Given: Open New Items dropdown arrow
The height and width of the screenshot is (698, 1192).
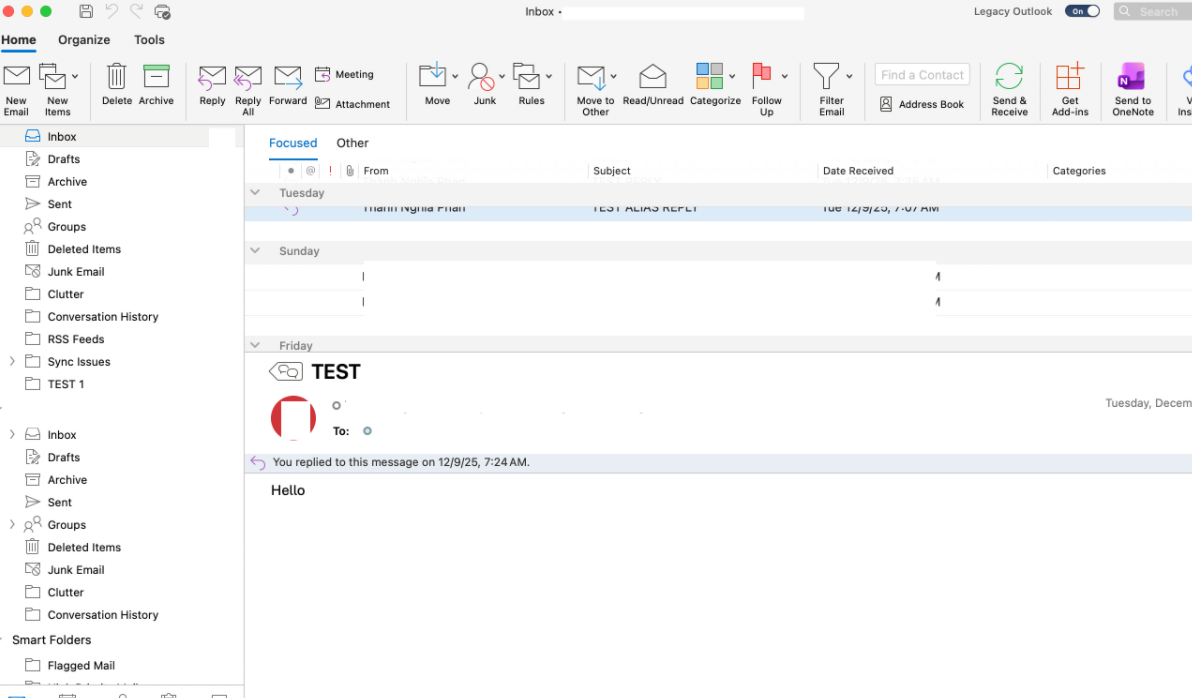Looking at the screenshot, I should (x=74, y=76).
